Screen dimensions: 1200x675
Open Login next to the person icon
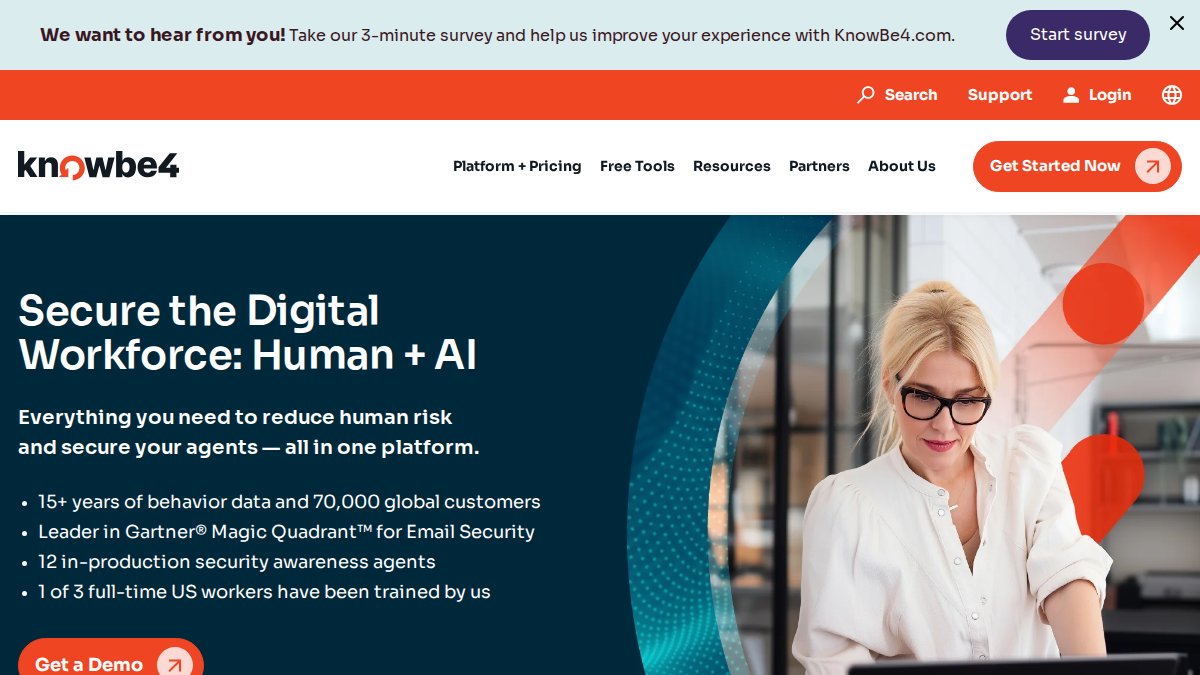click(x=1097, y=95)
